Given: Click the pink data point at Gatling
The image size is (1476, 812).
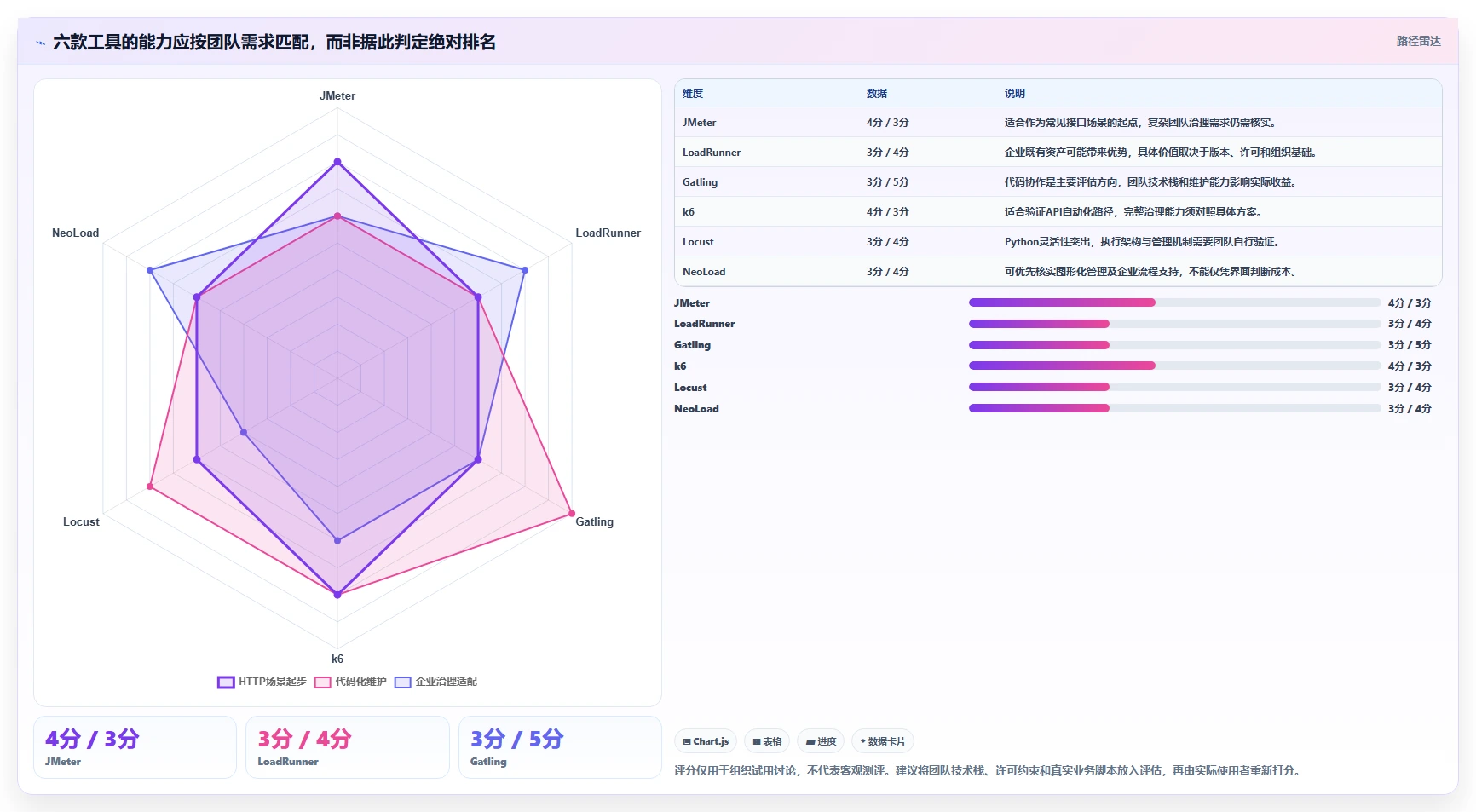Looking at the screenshot, I should coord(572,514).
